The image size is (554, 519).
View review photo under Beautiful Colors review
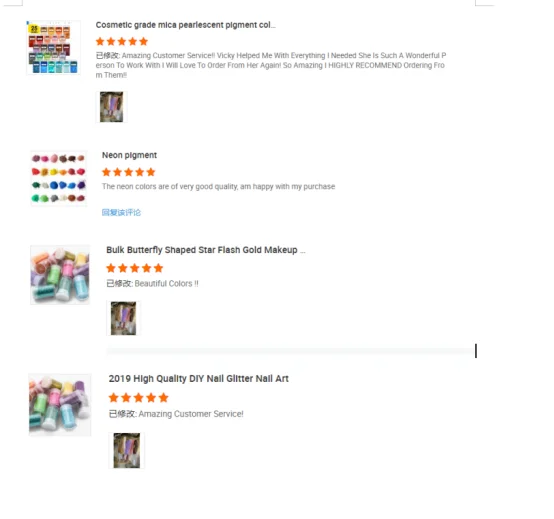tap(123, 318)
